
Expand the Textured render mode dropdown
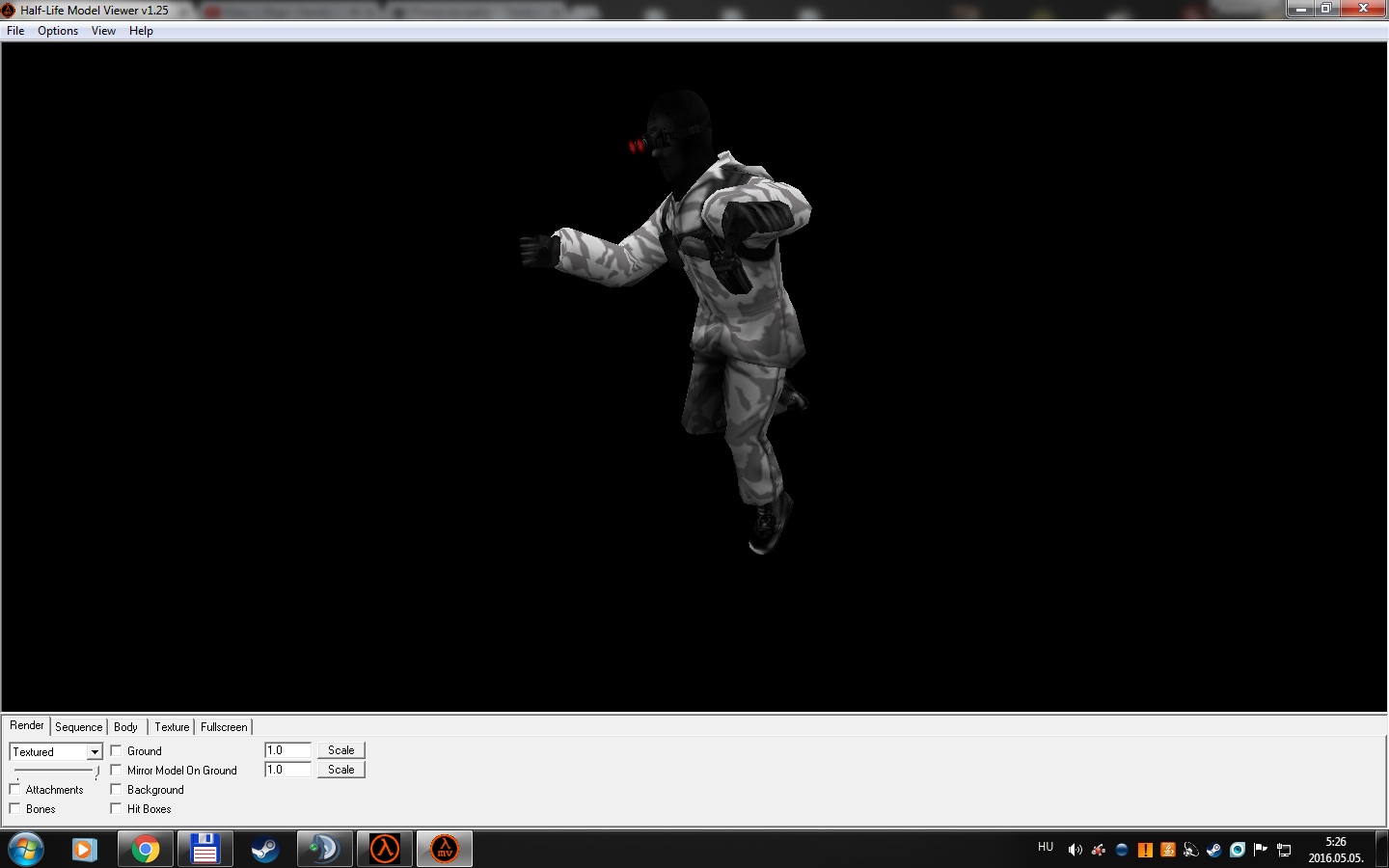point(95,751)
